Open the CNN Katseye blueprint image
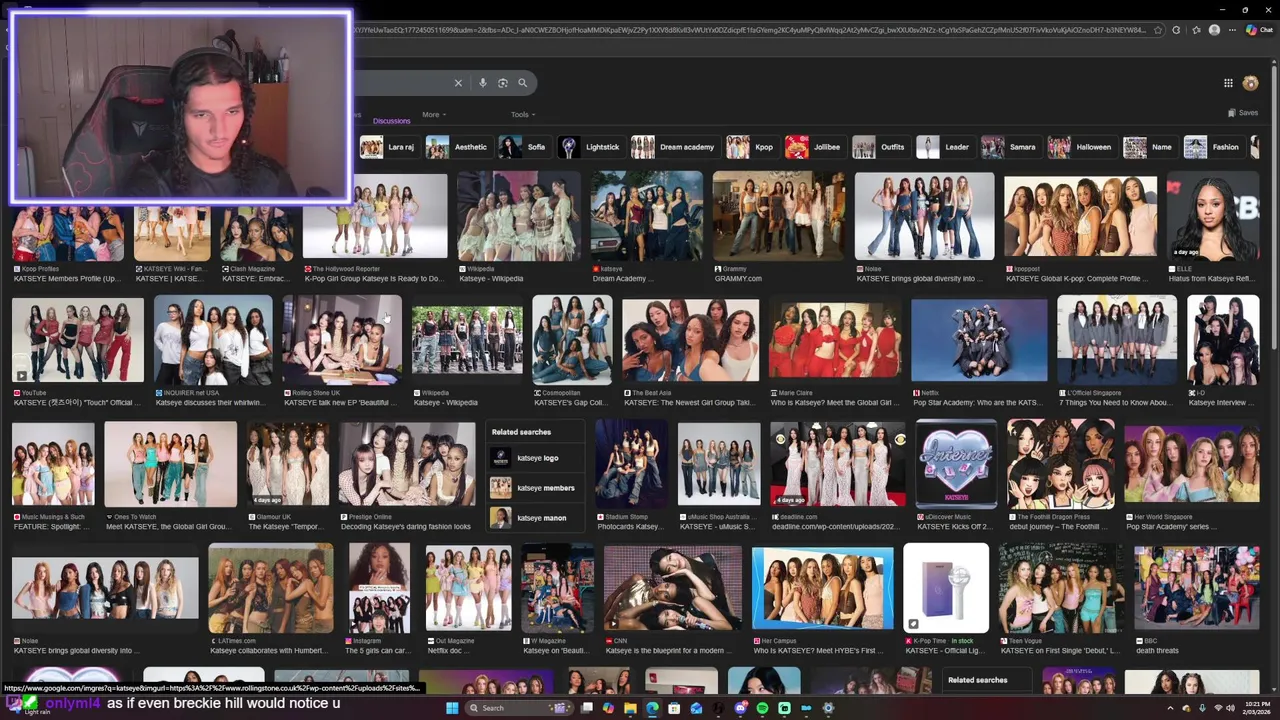1280x720 pixels. pyautogui.click(x=673, y=588)
